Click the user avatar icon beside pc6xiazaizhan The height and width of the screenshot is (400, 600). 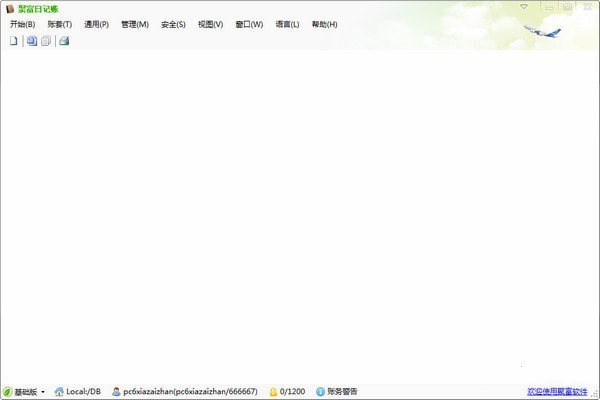tap(116, 392)
